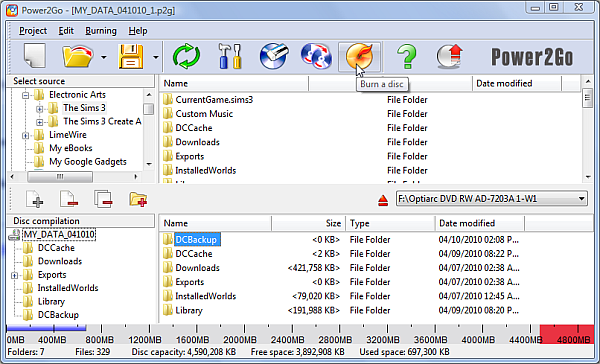This screenshot has width=600, height=364.
Task: Expand The Sims 3 Create A node
Action: pyautogui.click(x=39, y=122)
